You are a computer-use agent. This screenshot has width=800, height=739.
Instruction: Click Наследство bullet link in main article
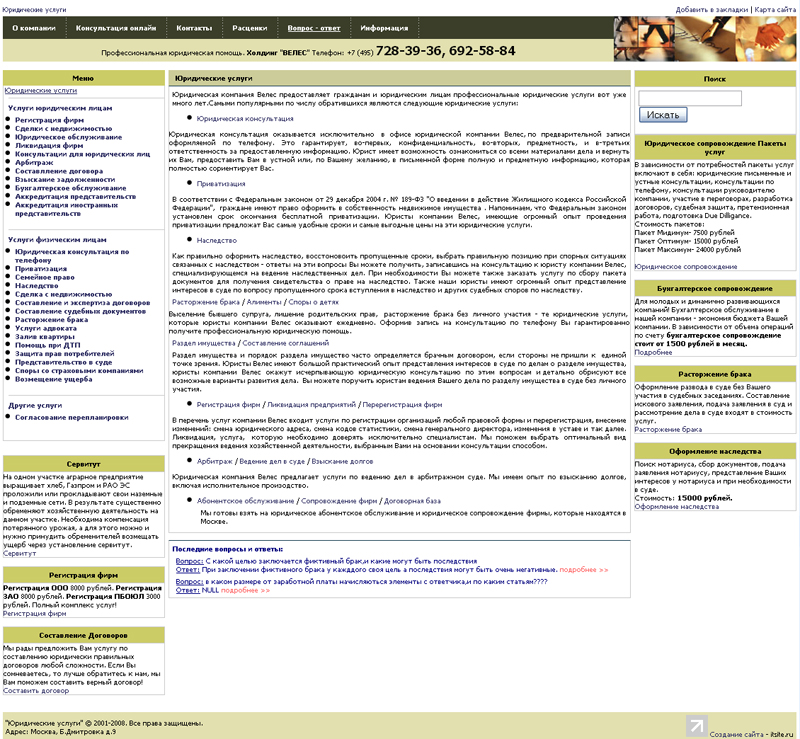pos(217,240)
